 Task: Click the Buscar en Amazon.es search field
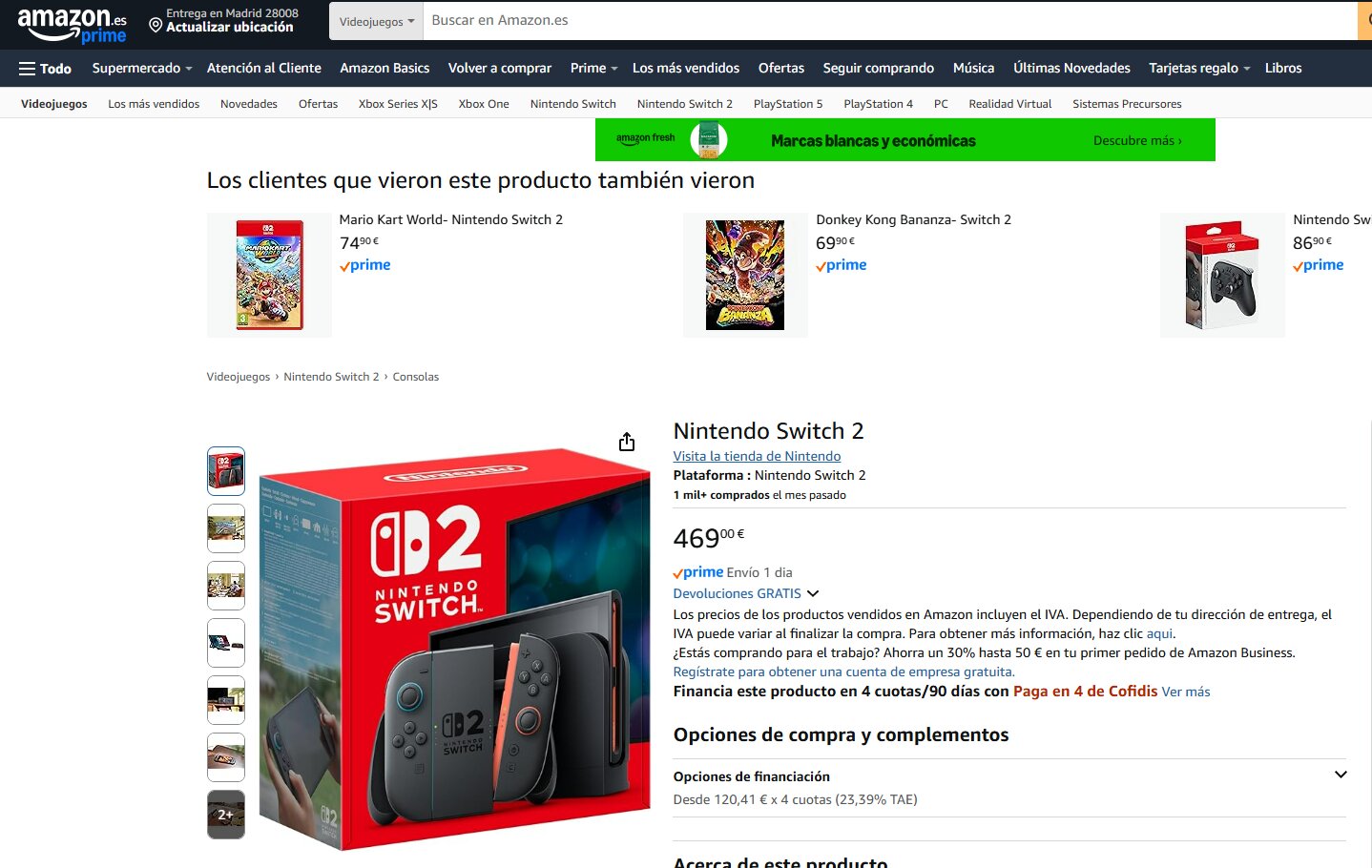coord(889,21)
